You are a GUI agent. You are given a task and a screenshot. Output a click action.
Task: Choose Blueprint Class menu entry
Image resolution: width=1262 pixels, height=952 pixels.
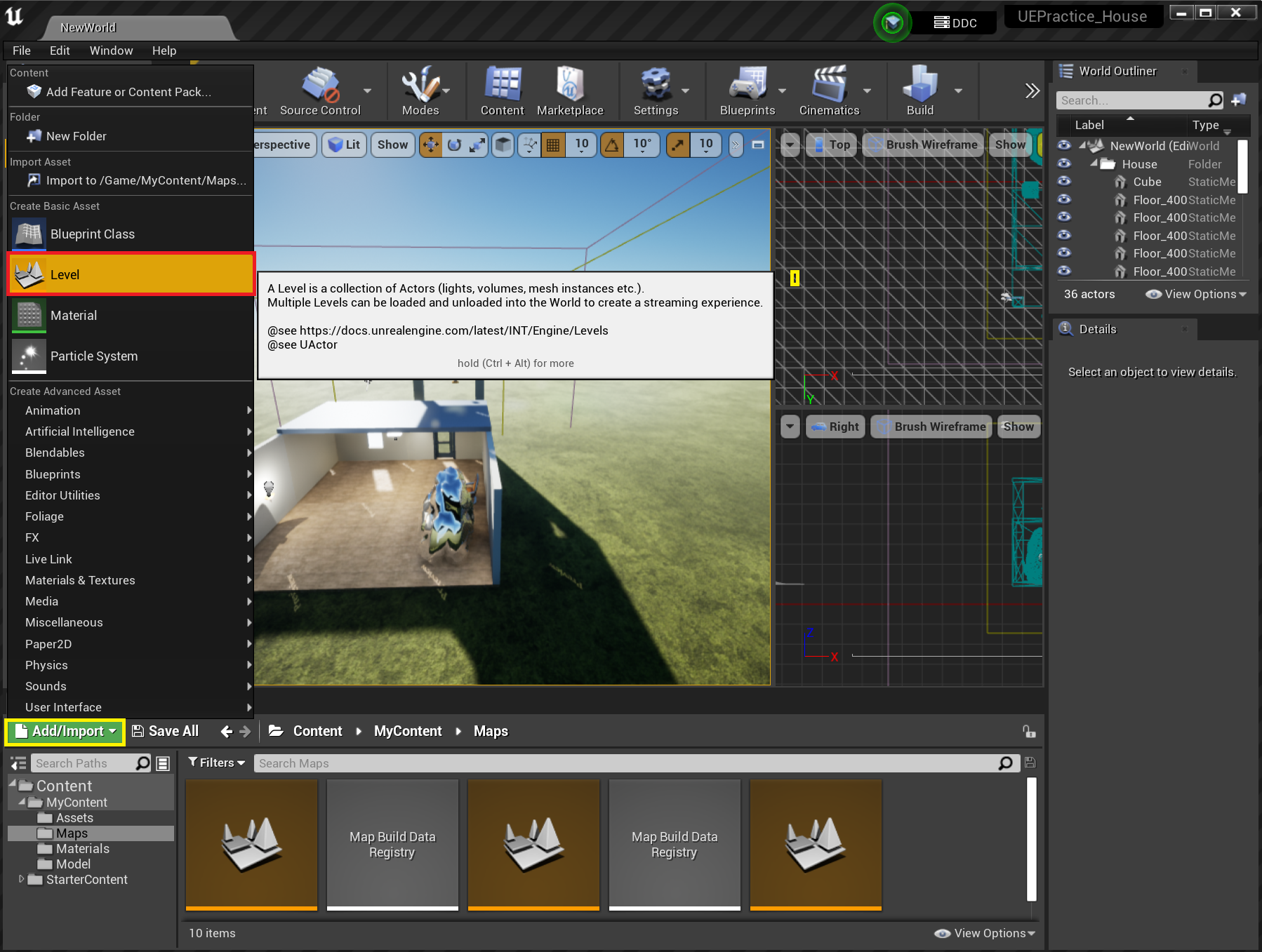(x=131, y=234)
